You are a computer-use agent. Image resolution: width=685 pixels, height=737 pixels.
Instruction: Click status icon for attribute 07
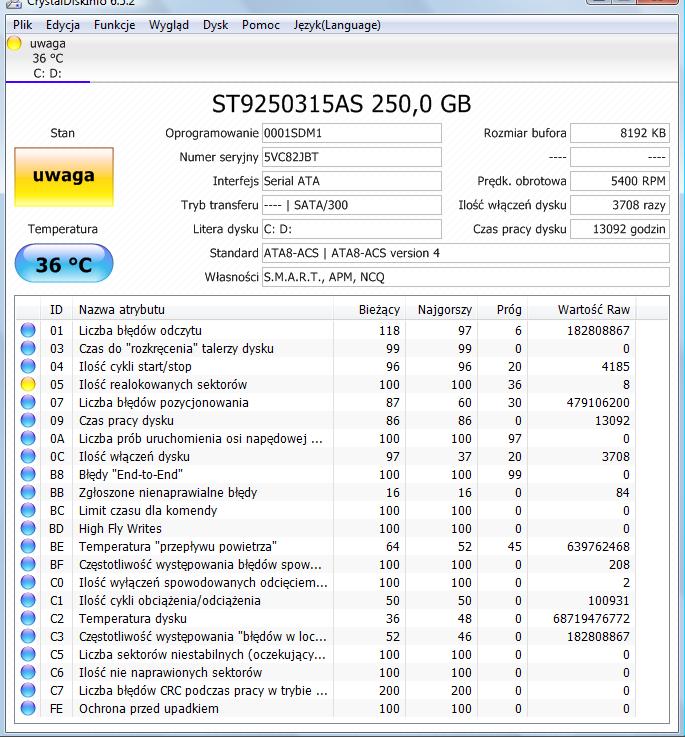(28, 402)
